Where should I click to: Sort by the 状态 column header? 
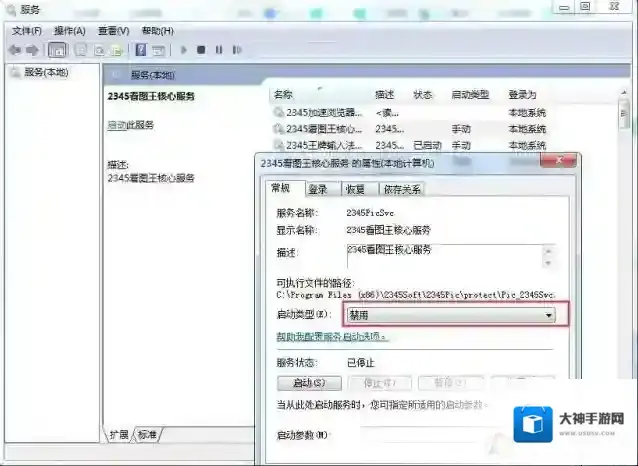coord(422,95)
